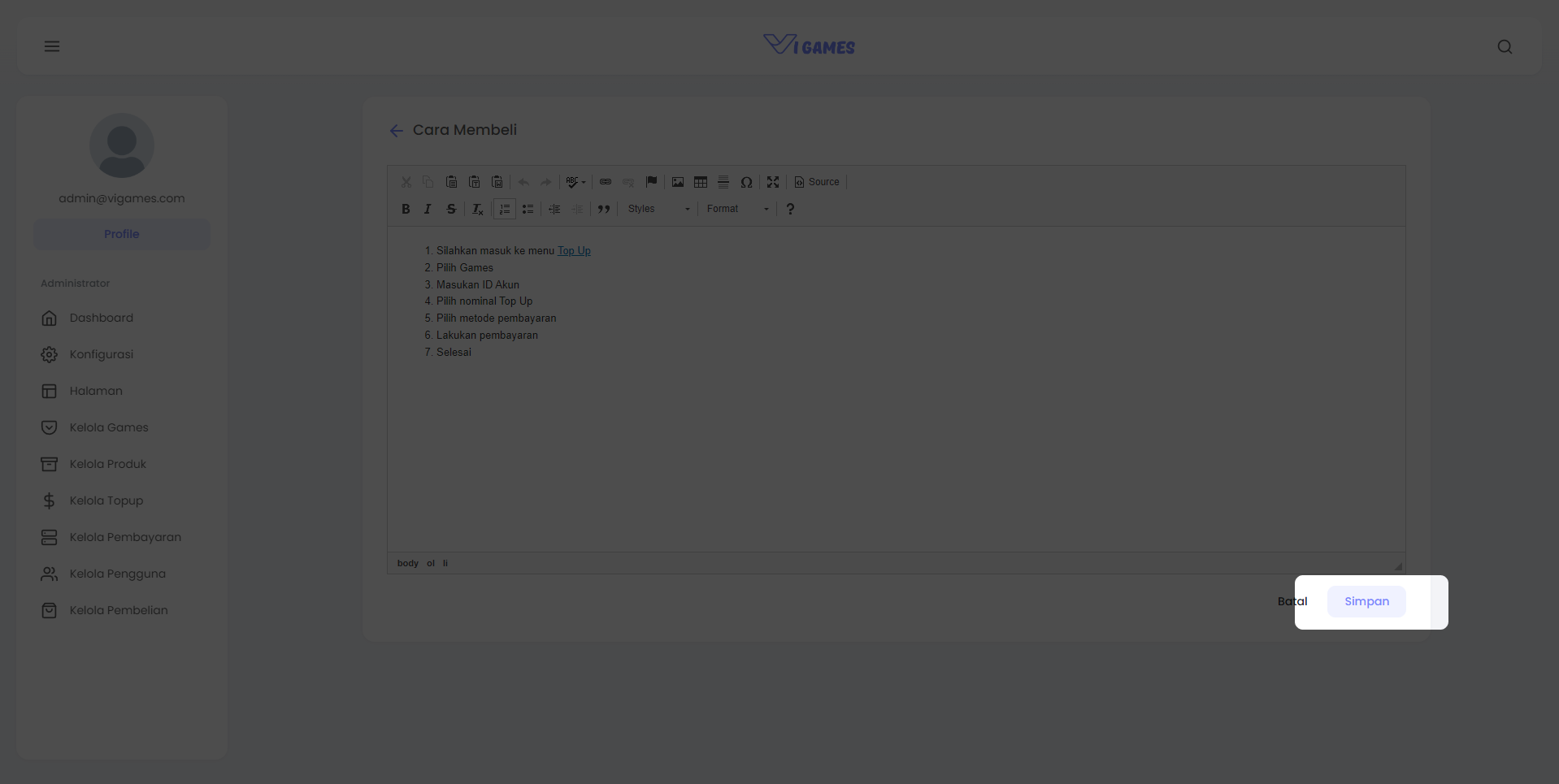Click Paste from Word icon
The height and width of the screenshot is (784, 1559).
coord(497,182)
